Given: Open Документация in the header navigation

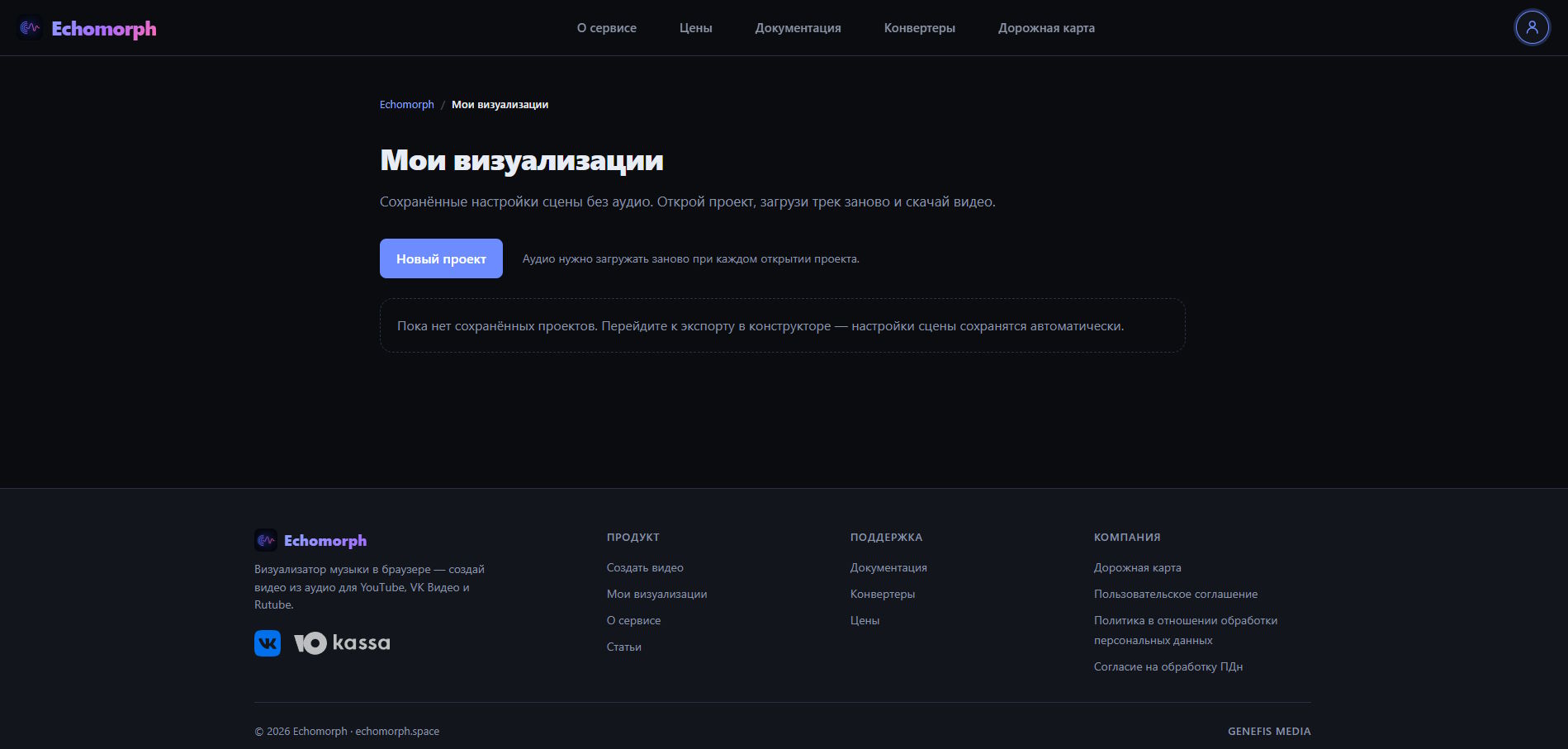Looking at the screenshot, I should 798,28.
